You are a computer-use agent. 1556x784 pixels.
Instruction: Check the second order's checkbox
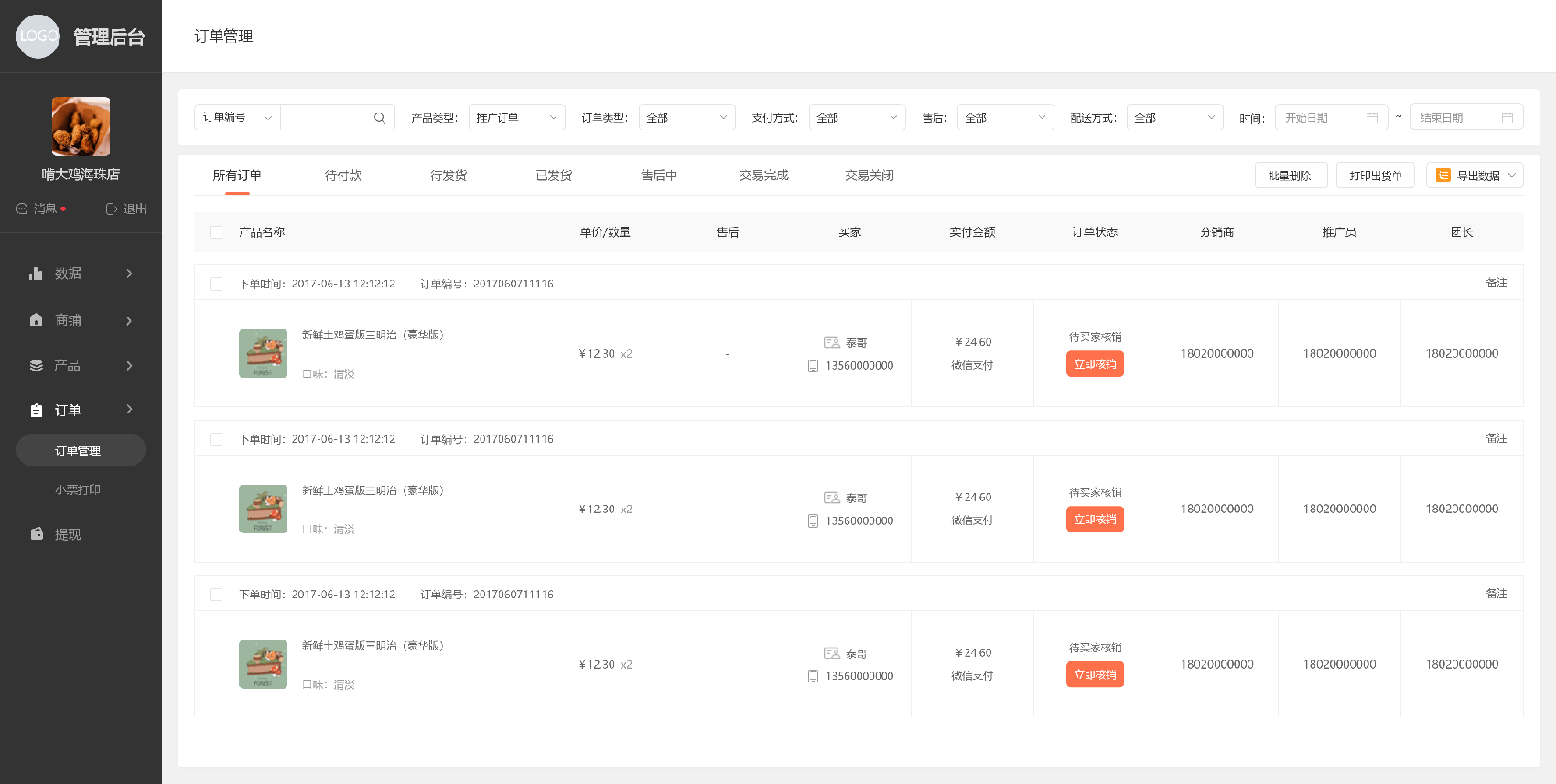216,439
